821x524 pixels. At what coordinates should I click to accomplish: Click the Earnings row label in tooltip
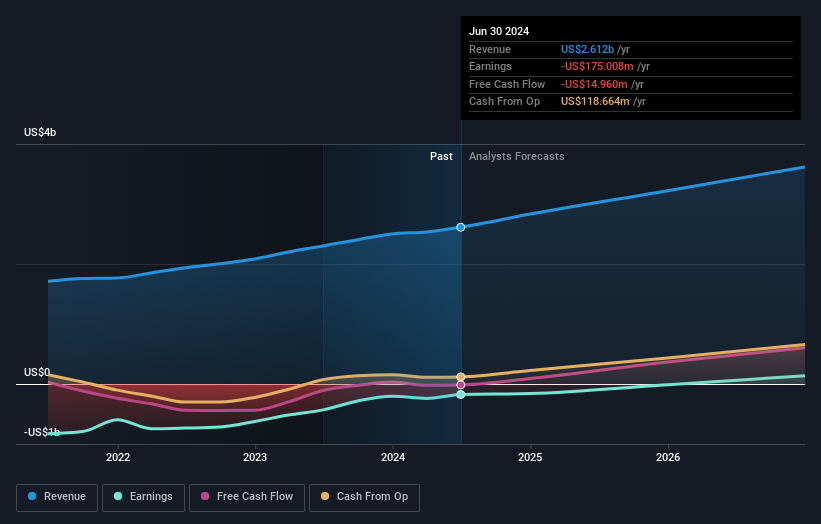(x=490, y=66)
